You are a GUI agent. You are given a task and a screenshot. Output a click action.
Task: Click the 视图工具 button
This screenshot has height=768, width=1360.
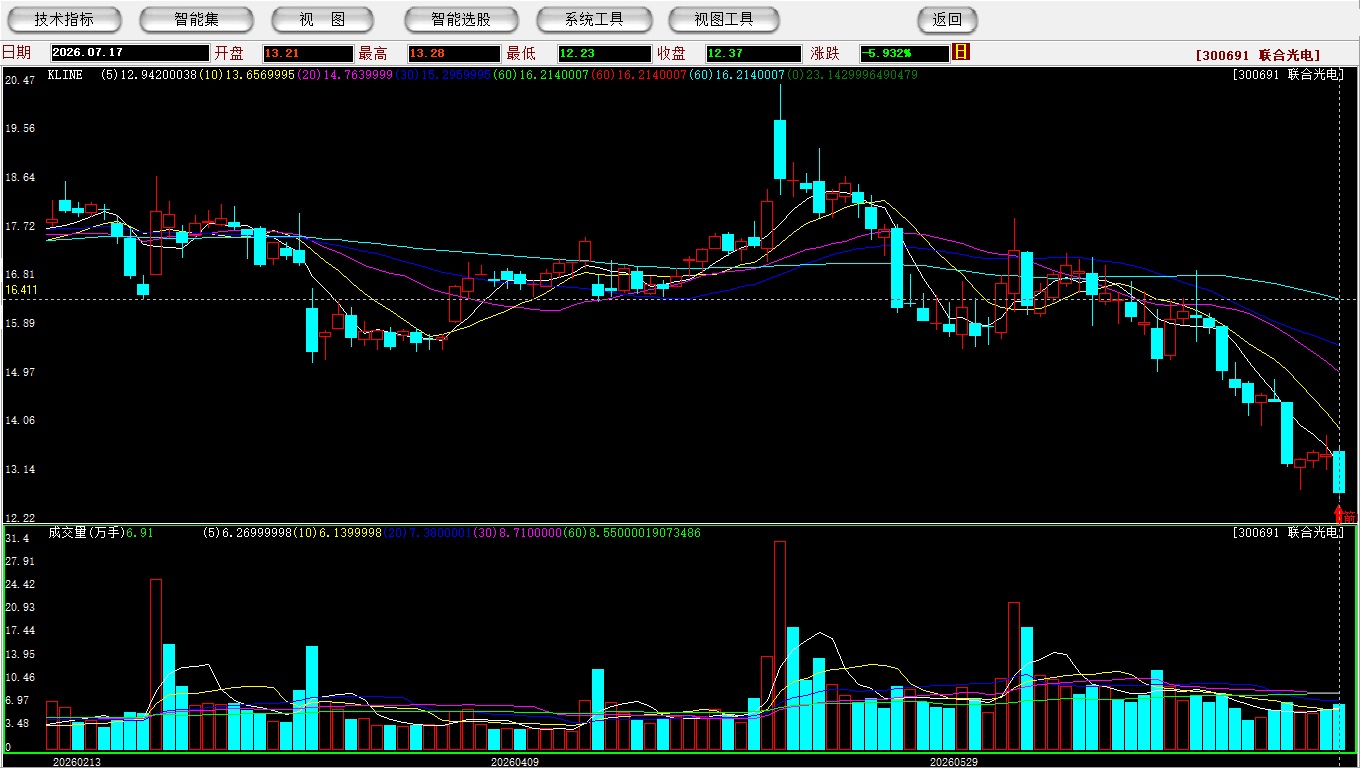pos(724,19)
